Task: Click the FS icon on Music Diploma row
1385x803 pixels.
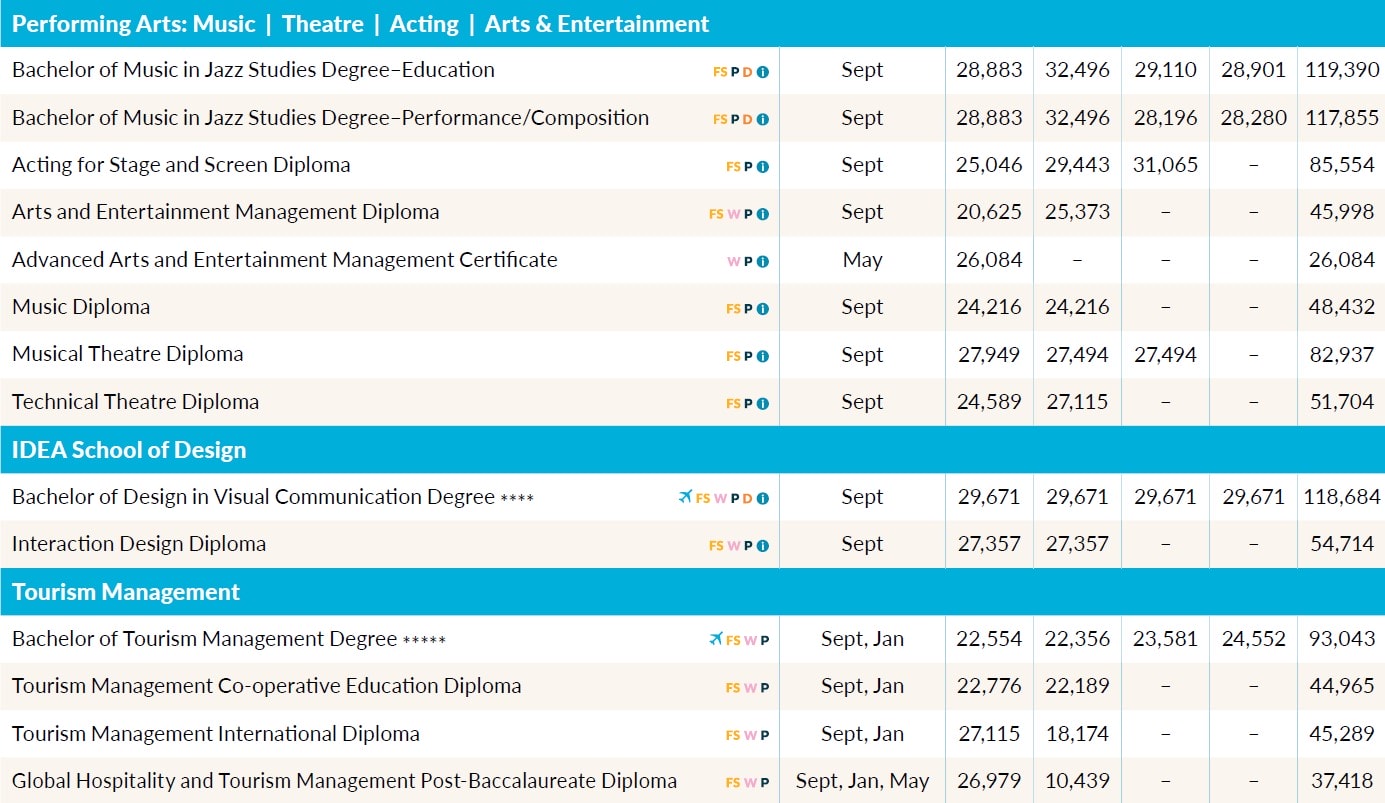Action: (x=733, y=309)
